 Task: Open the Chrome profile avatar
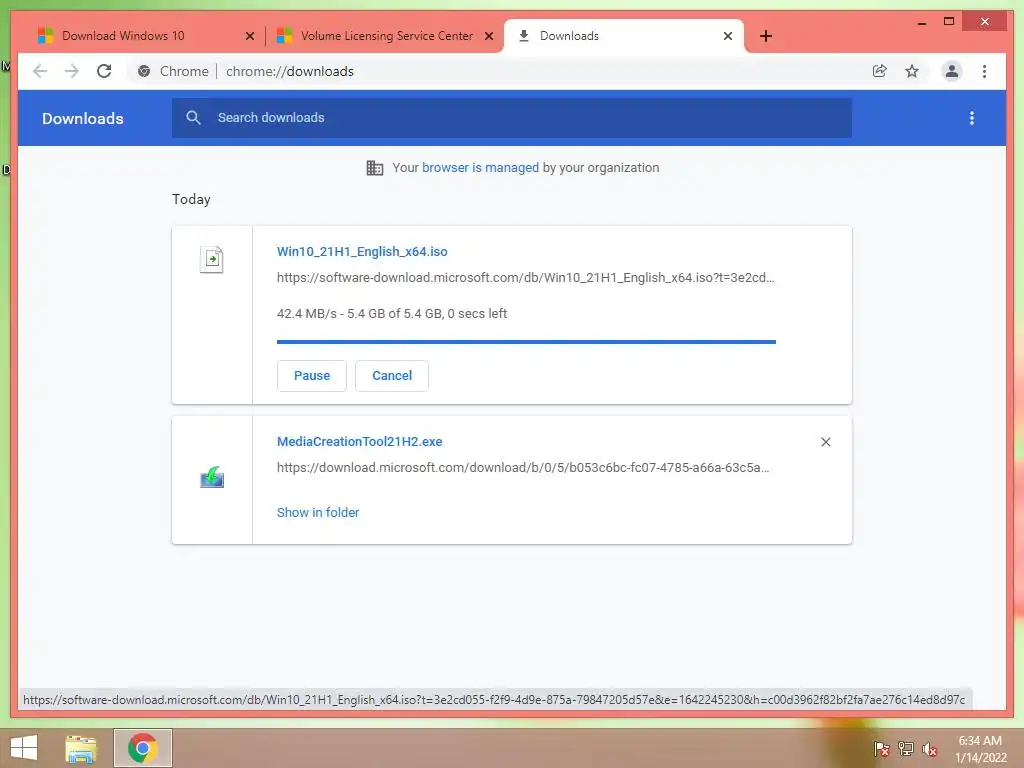(x=952, y=71)
